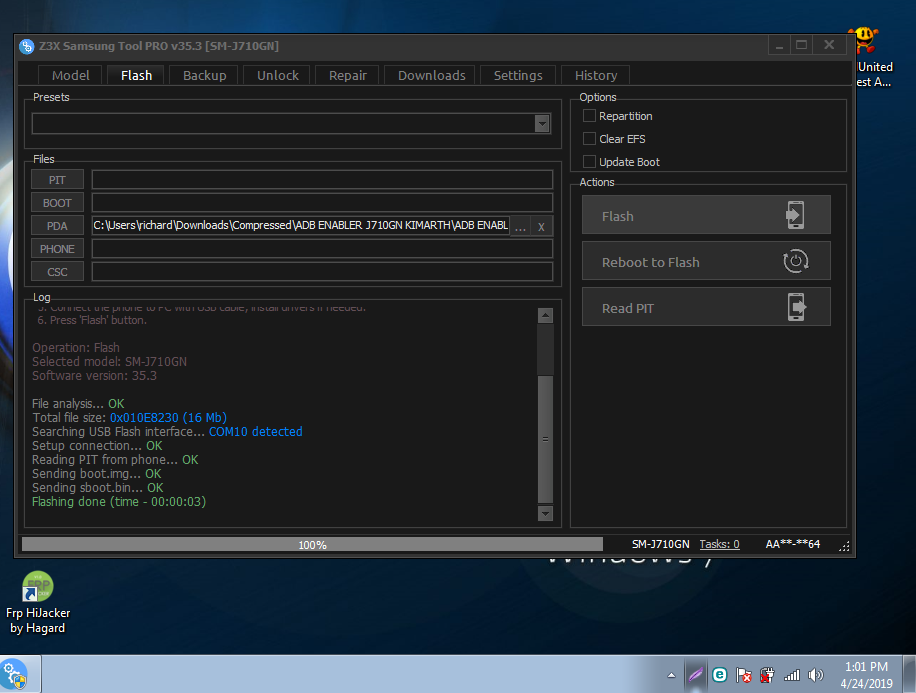Click 'AA**-**64' serial in status bar
916x693 pixels.
coord(793,544)
